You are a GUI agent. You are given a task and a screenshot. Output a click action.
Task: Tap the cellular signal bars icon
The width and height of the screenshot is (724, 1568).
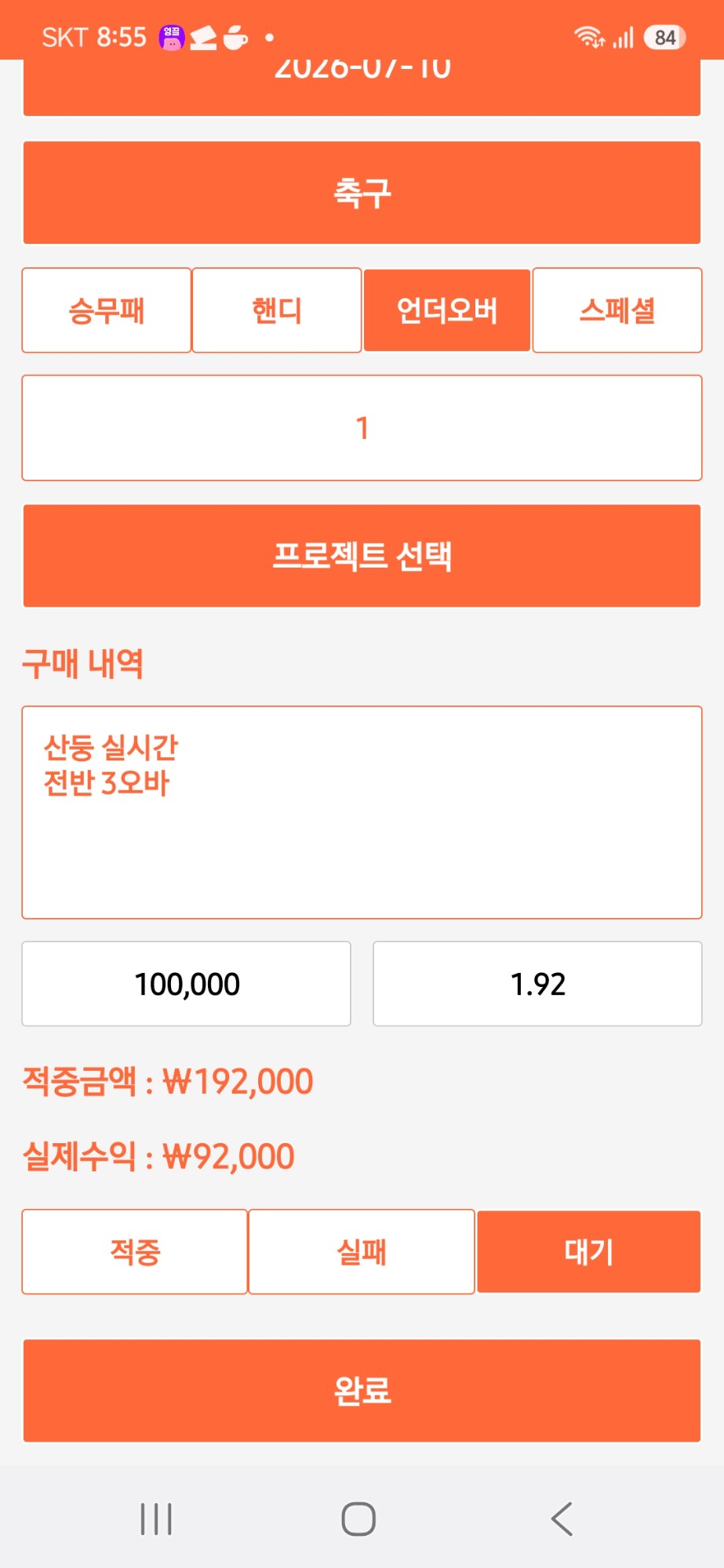tap(623, 37)
